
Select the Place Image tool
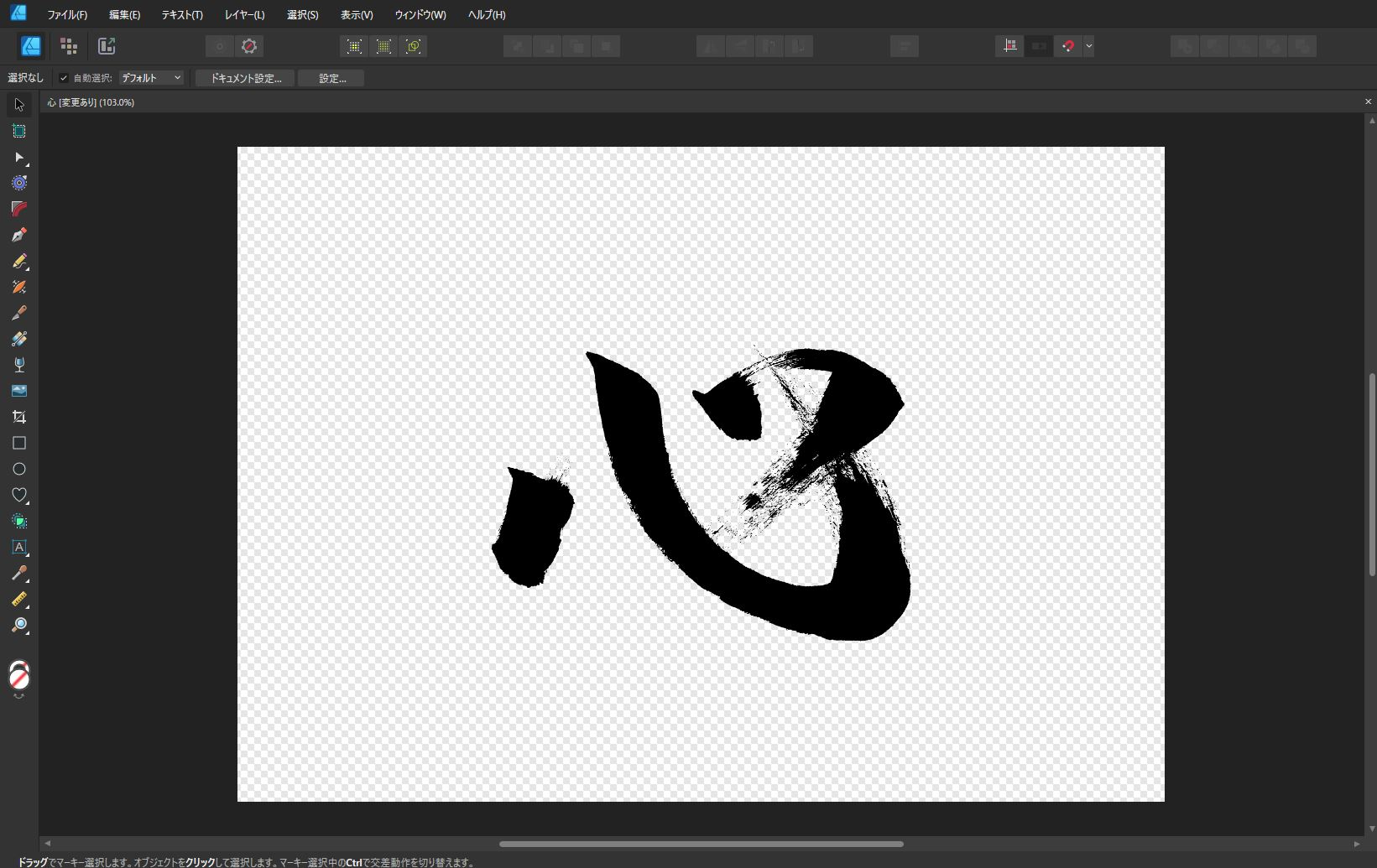[19, 391]
